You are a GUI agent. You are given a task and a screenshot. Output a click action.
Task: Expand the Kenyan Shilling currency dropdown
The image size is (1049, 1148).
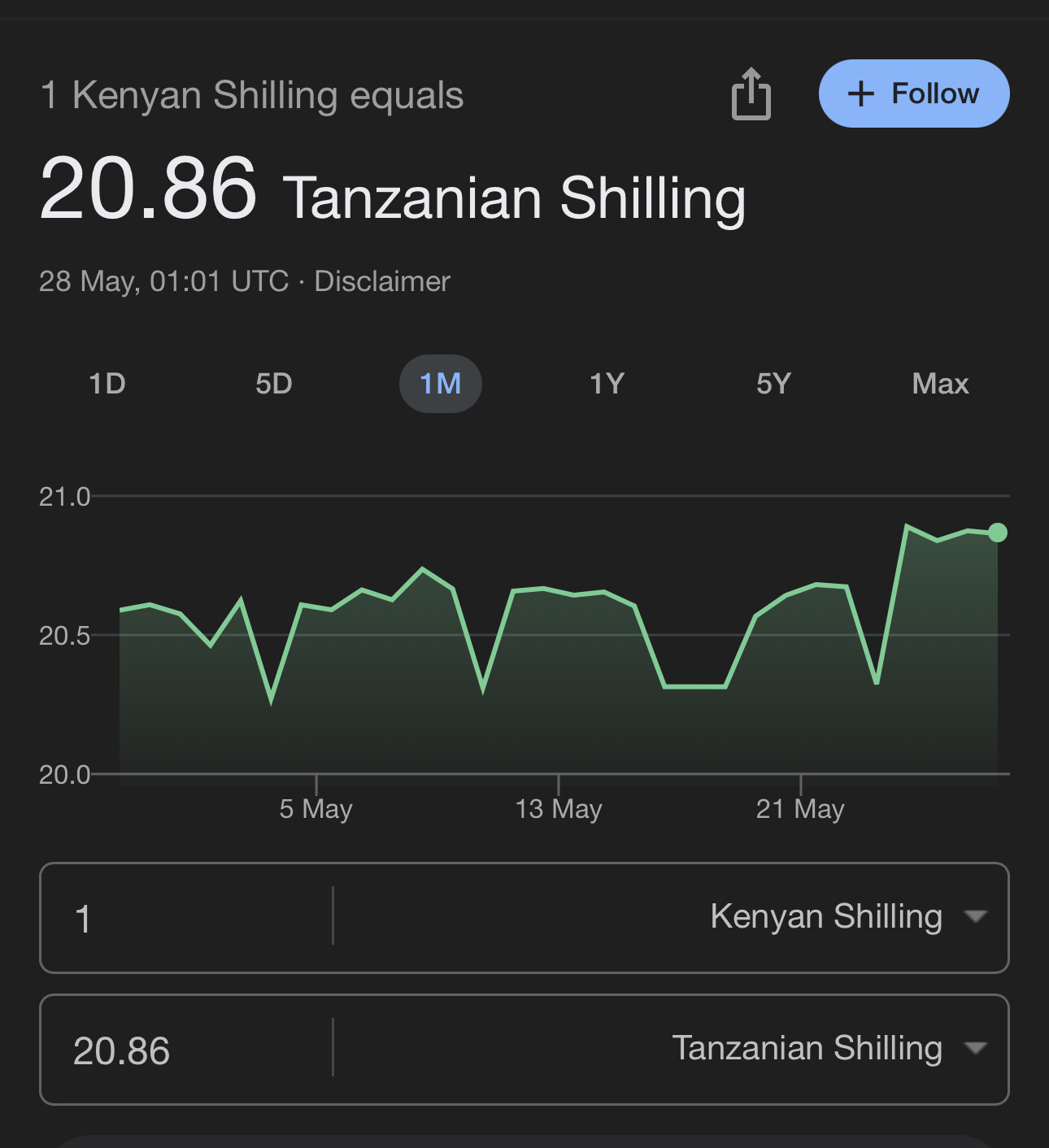pyautogui.click(x=846, y=917)
